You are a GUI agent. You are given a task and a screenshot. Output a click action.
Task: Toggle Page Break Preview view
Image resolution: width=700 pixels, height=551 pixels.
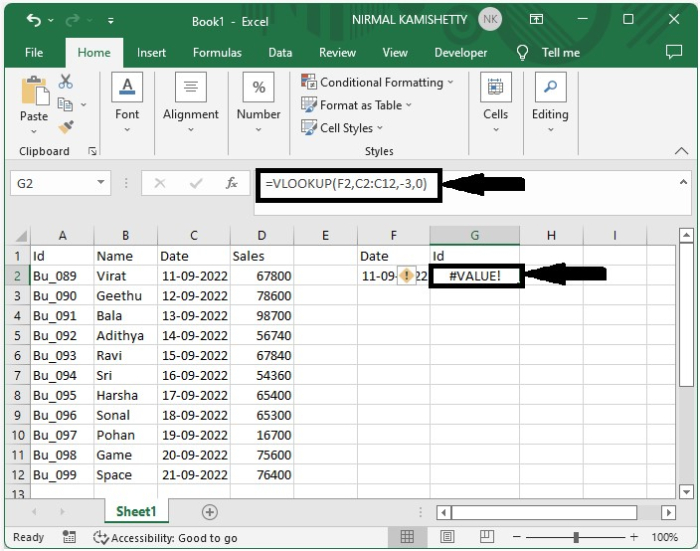tap(487, 537)
